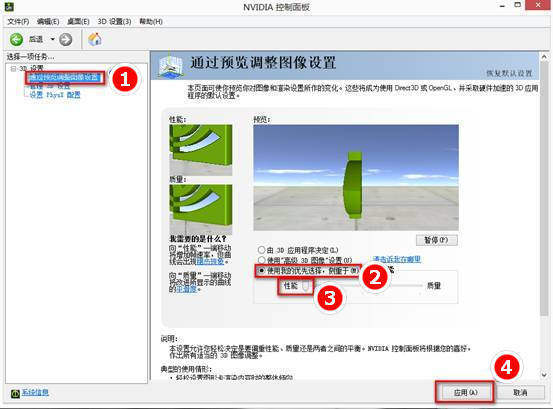The height and width of the screenshot is (409, 553).
Task: Click the system information icon at bottom left
Action: [15, 393]
